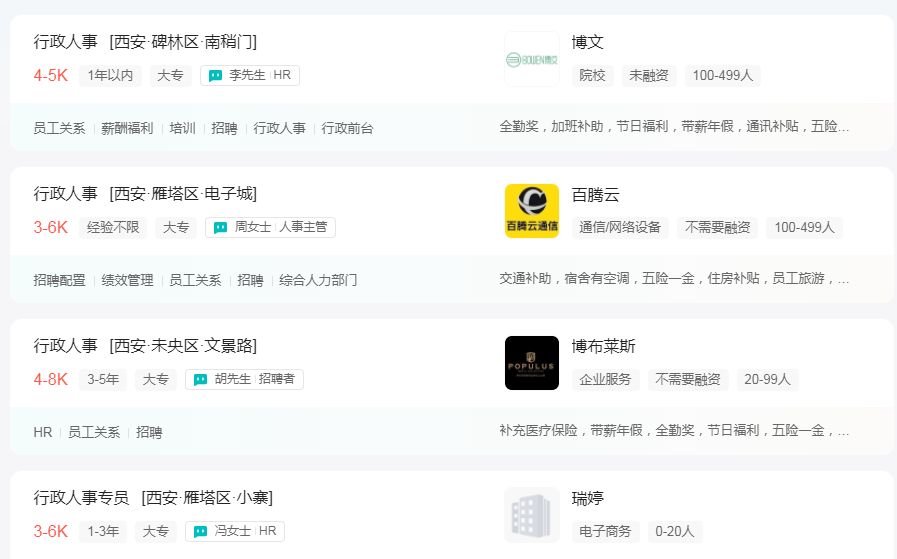The image size is (897, 559).
Task: Open the 百腾云通信 yellow logo
Action: pyautogui.click(x=532, y=211)
